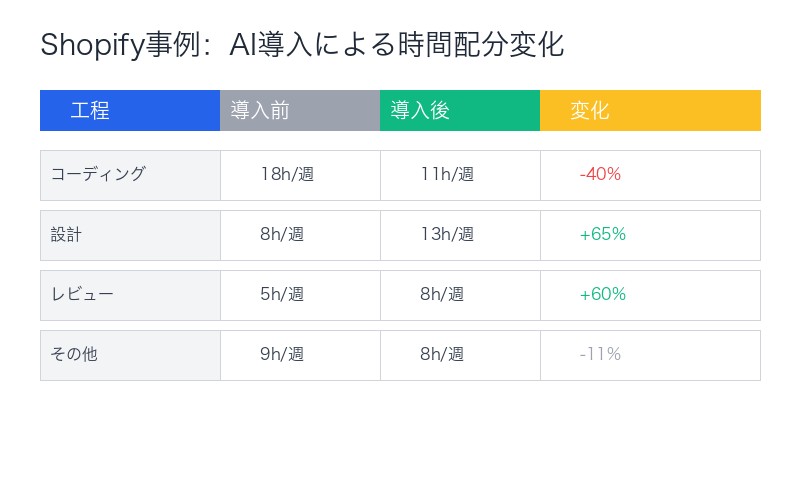Image resolution: width=800 pixels, height=500 pixels.
Task: Click the 18h/週 cell in the コーディング row
Action: click(x=300, y=175)
